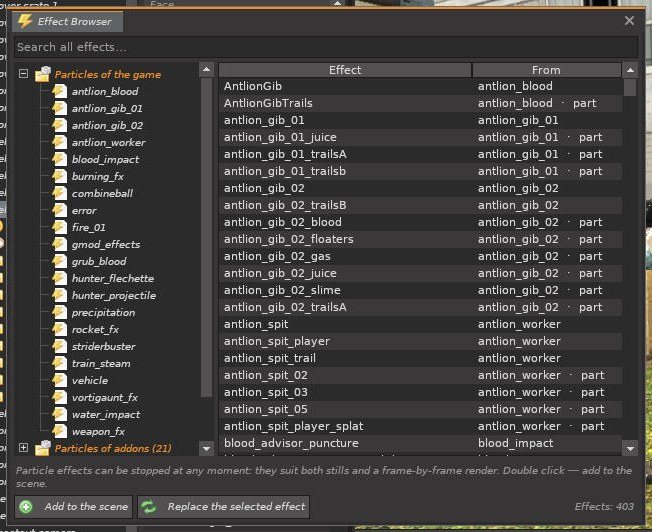Image resolution: width=652 pixels, height=532 pixels.
Task: Select the gmod_effects tree label
Action: pyautogui.click(x=106, y=245)
